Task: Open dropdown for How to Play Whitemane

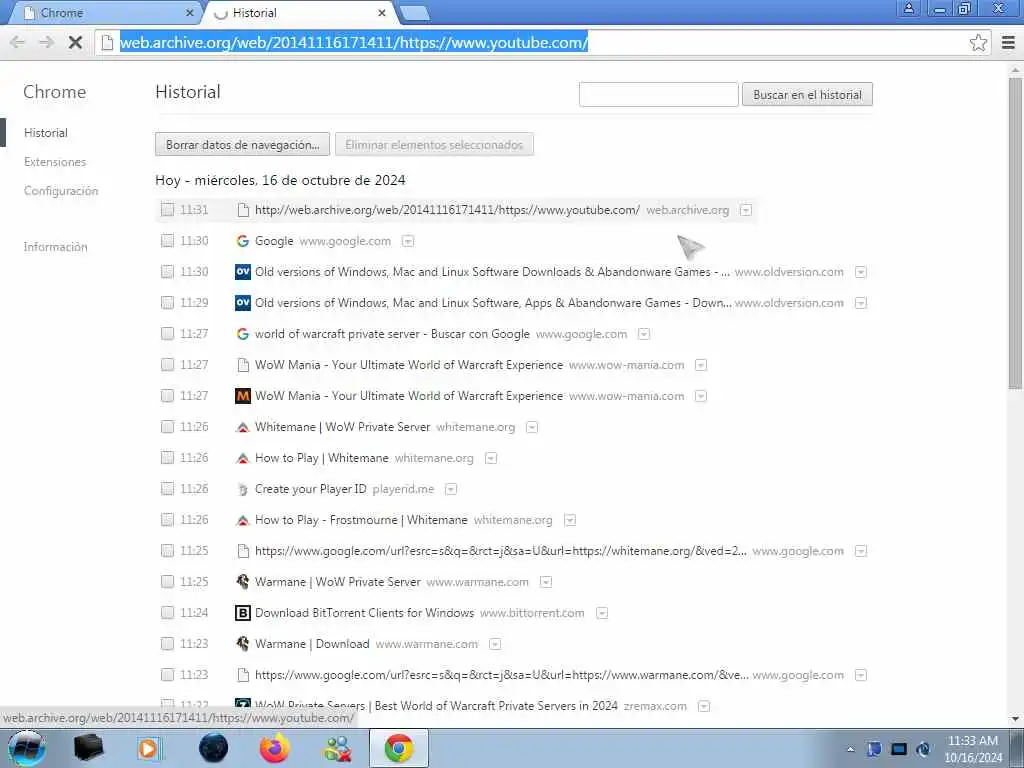Action: 490,458
